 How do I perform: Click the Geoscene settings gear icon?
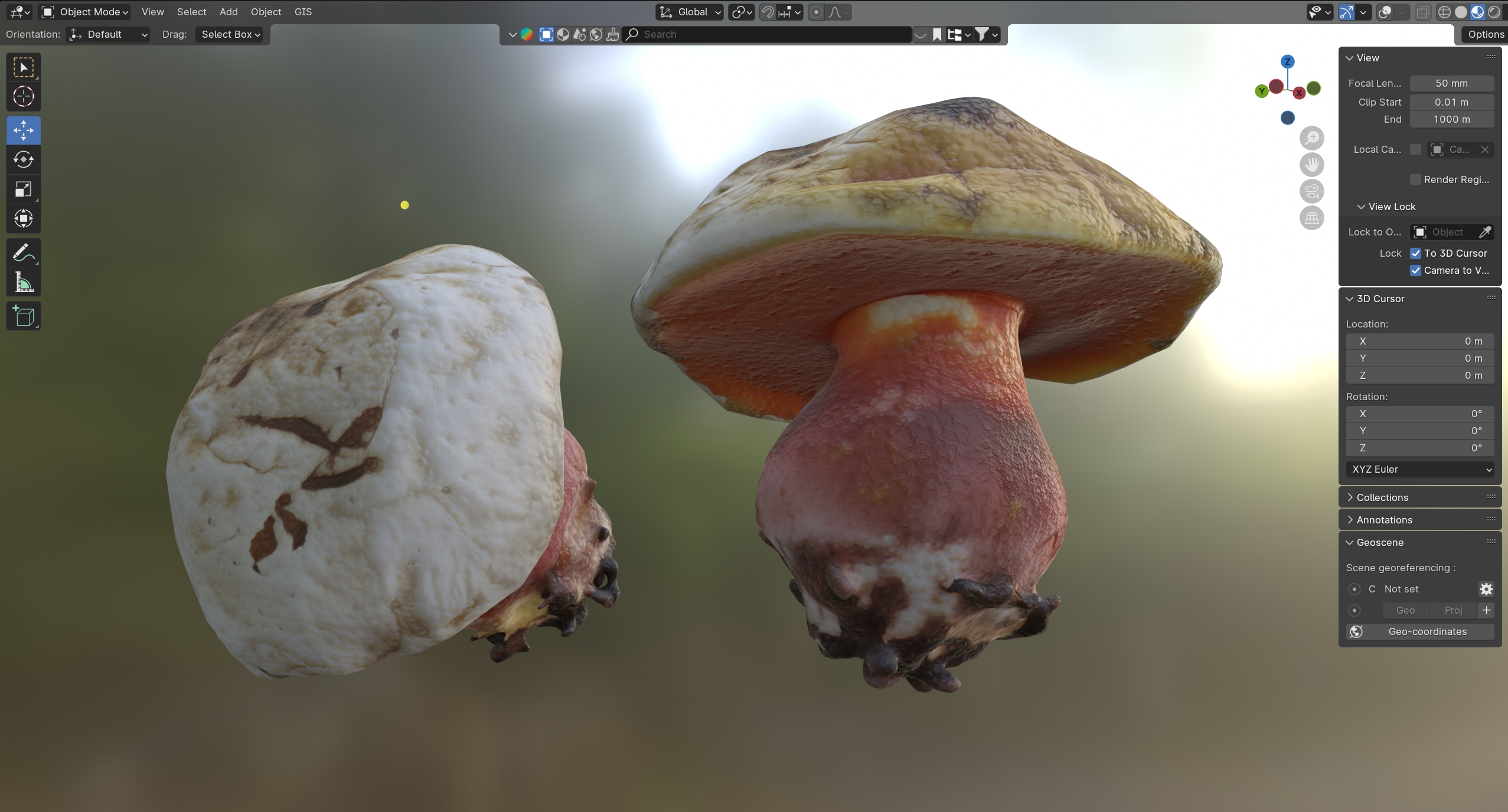click(1486, 589)
